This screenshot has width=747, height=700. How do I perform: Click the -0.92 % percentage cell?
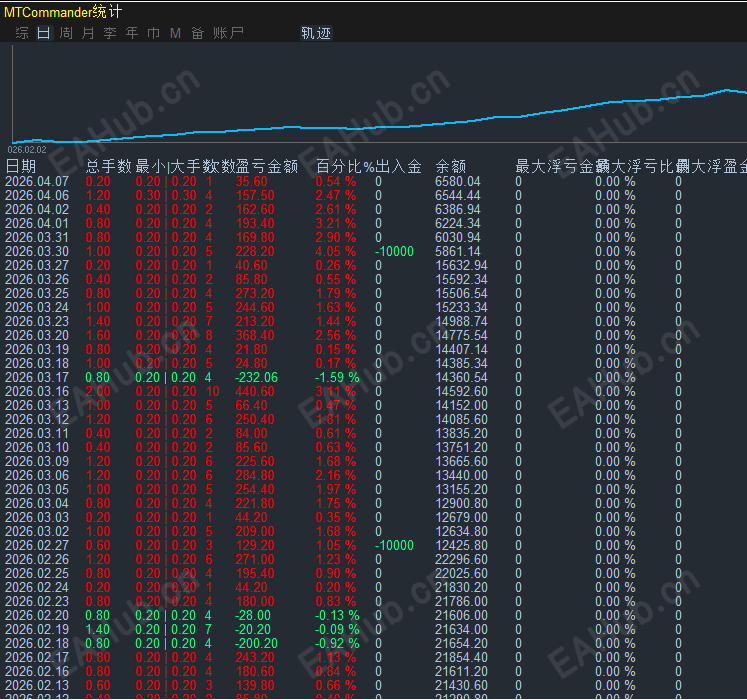click(x=337, y=643)
